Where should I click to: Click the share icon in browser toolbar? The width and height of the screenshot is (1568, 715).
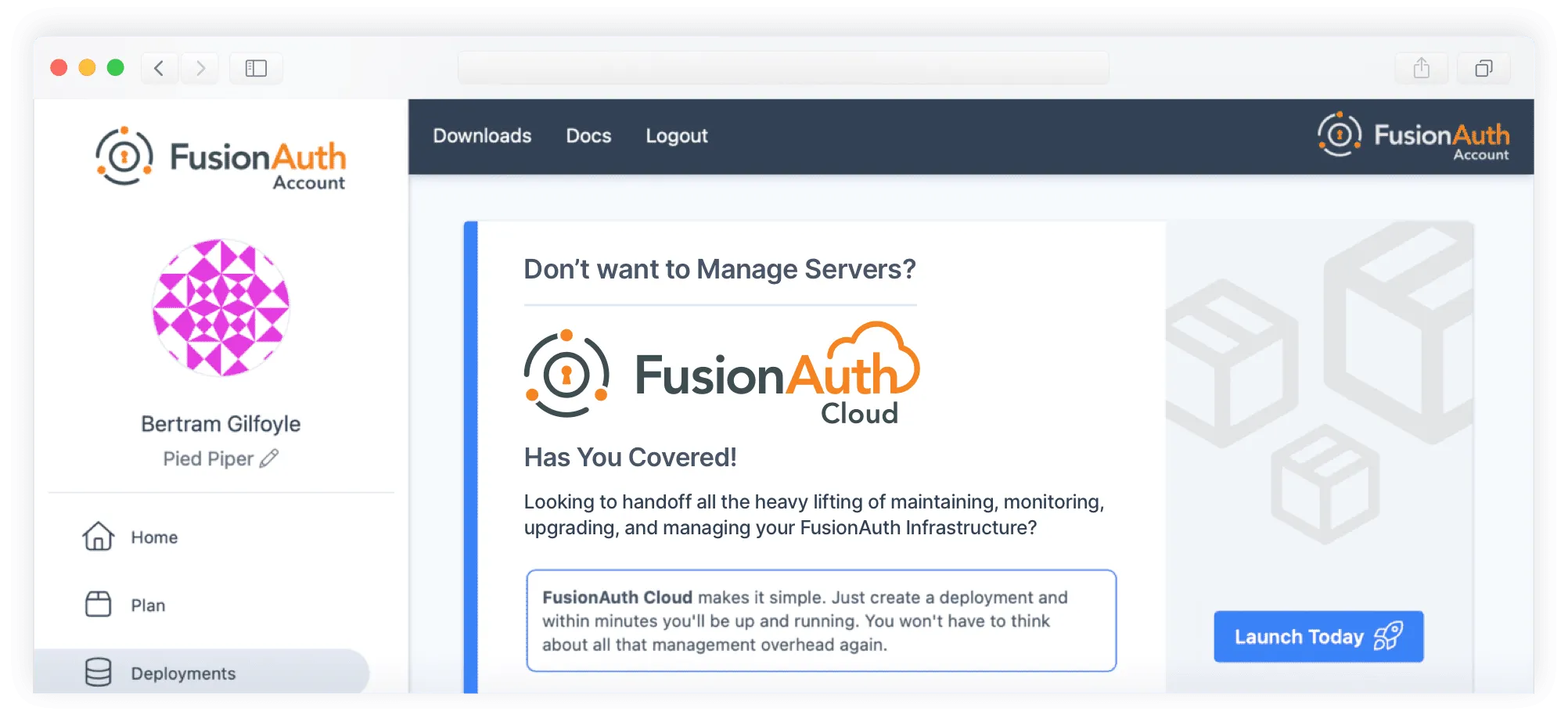[x=1421, y=69]
